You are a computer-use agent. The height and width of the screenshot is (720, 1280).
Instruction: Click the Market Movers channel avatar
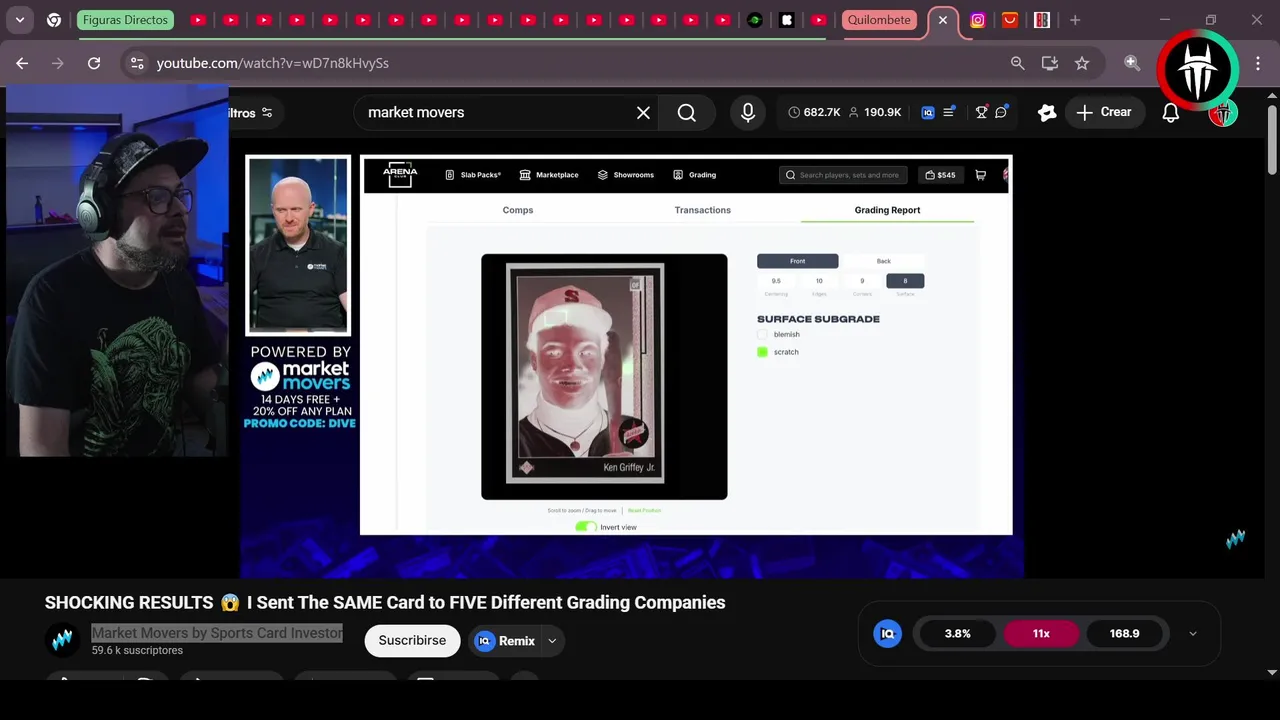point(62,640)
